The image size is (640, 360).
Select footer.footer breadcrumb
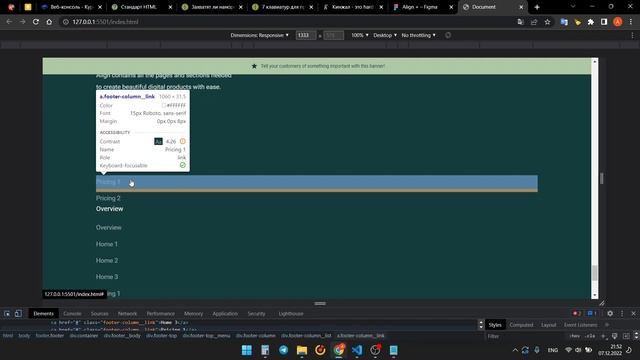pyautogui.click(x=50, y=336)
